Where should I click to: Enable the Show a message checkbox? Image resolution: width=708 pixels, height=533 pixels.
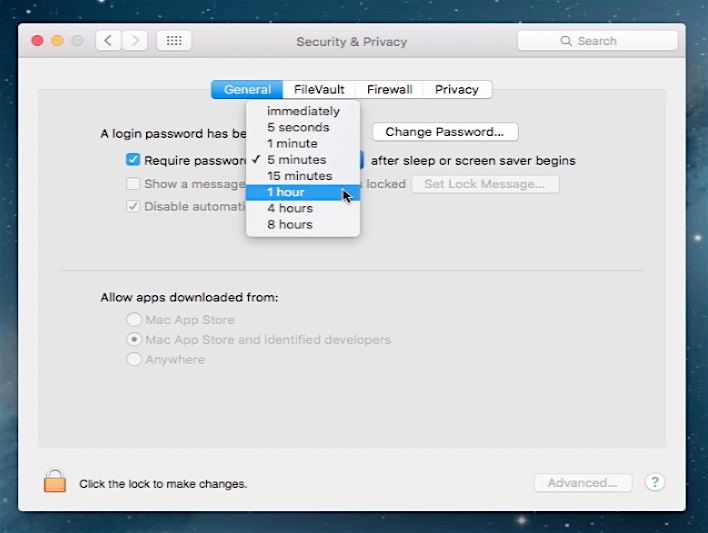click(x=133, y=184)
